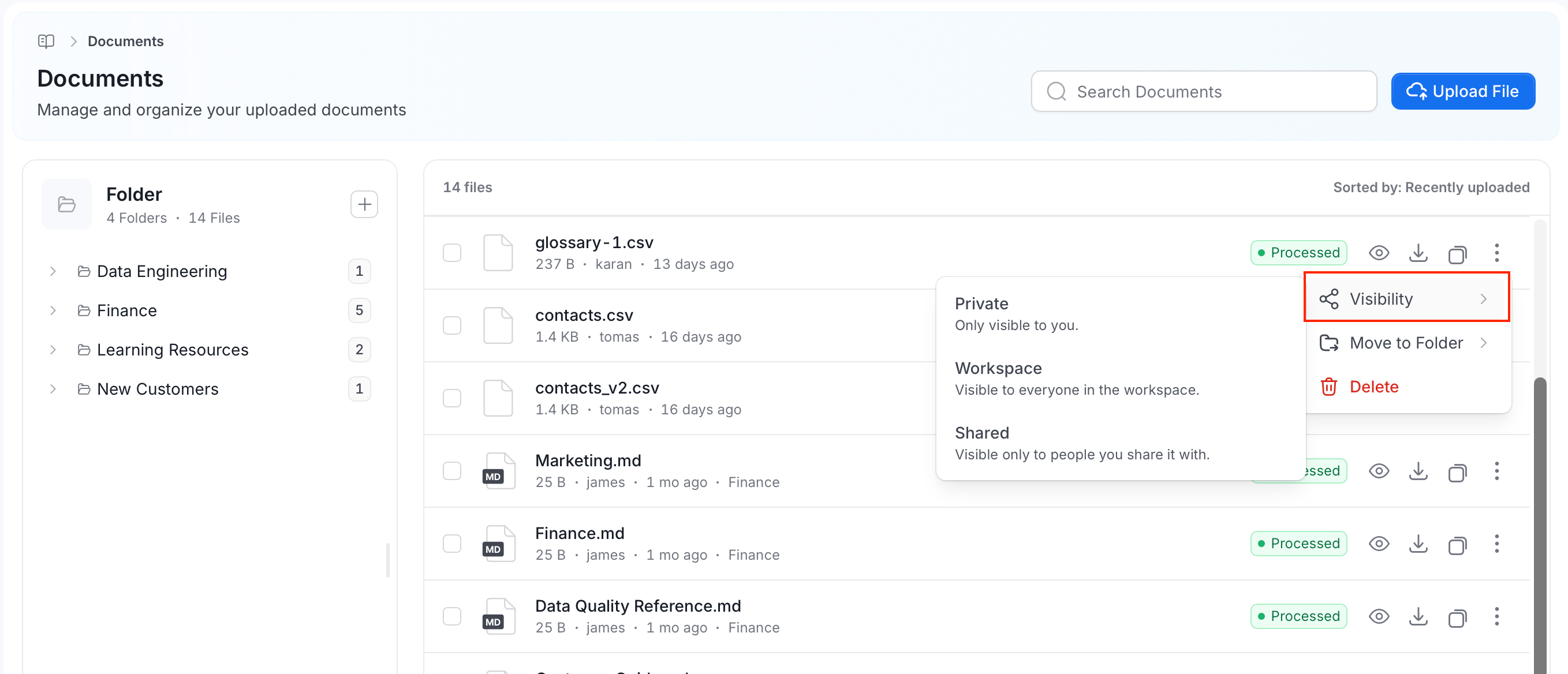Open the Move to Folder submenu
This screenshot has height=674, width=1568.
(x=1406, y=343)
